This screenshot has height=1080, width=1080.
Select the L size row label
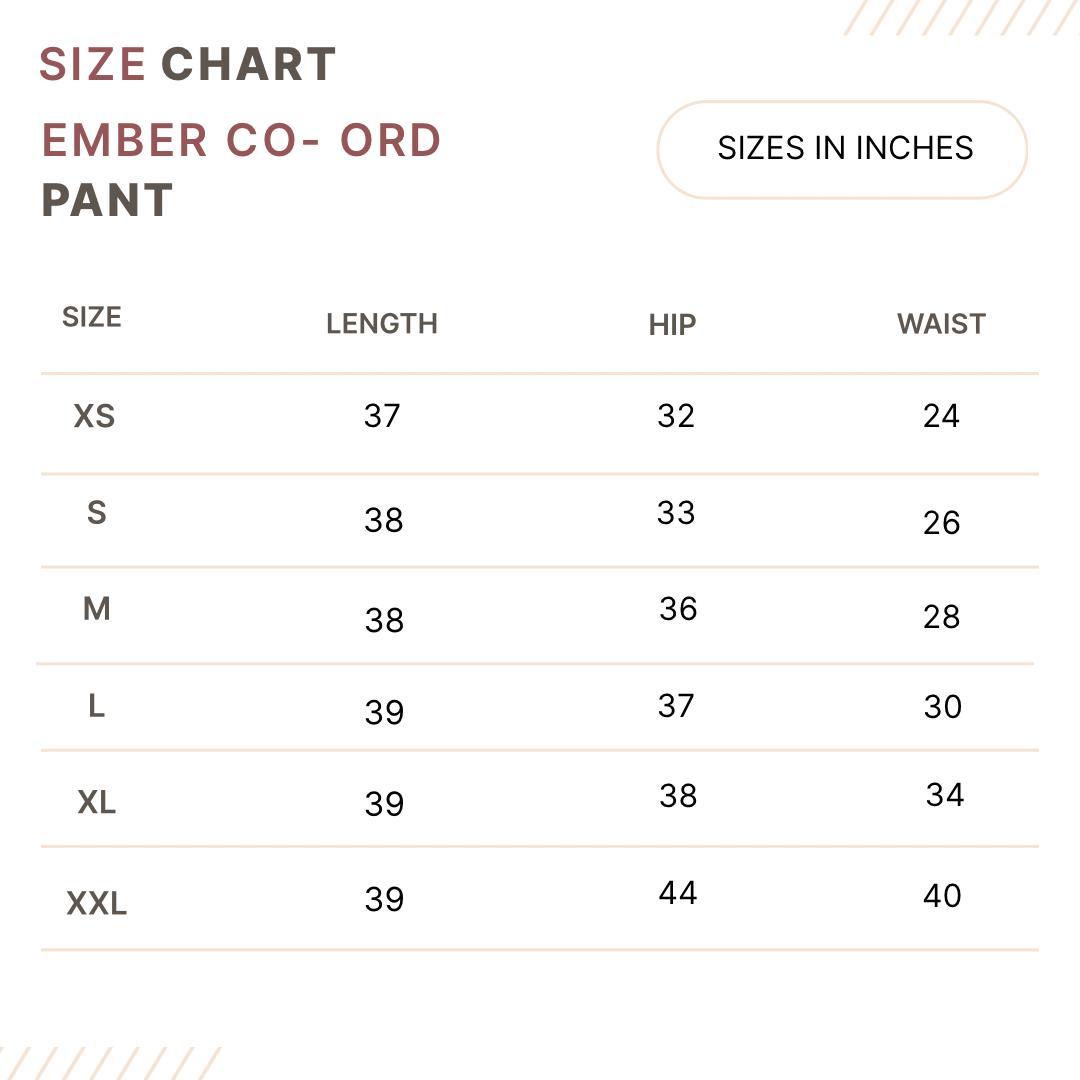[x=96, y=706]
